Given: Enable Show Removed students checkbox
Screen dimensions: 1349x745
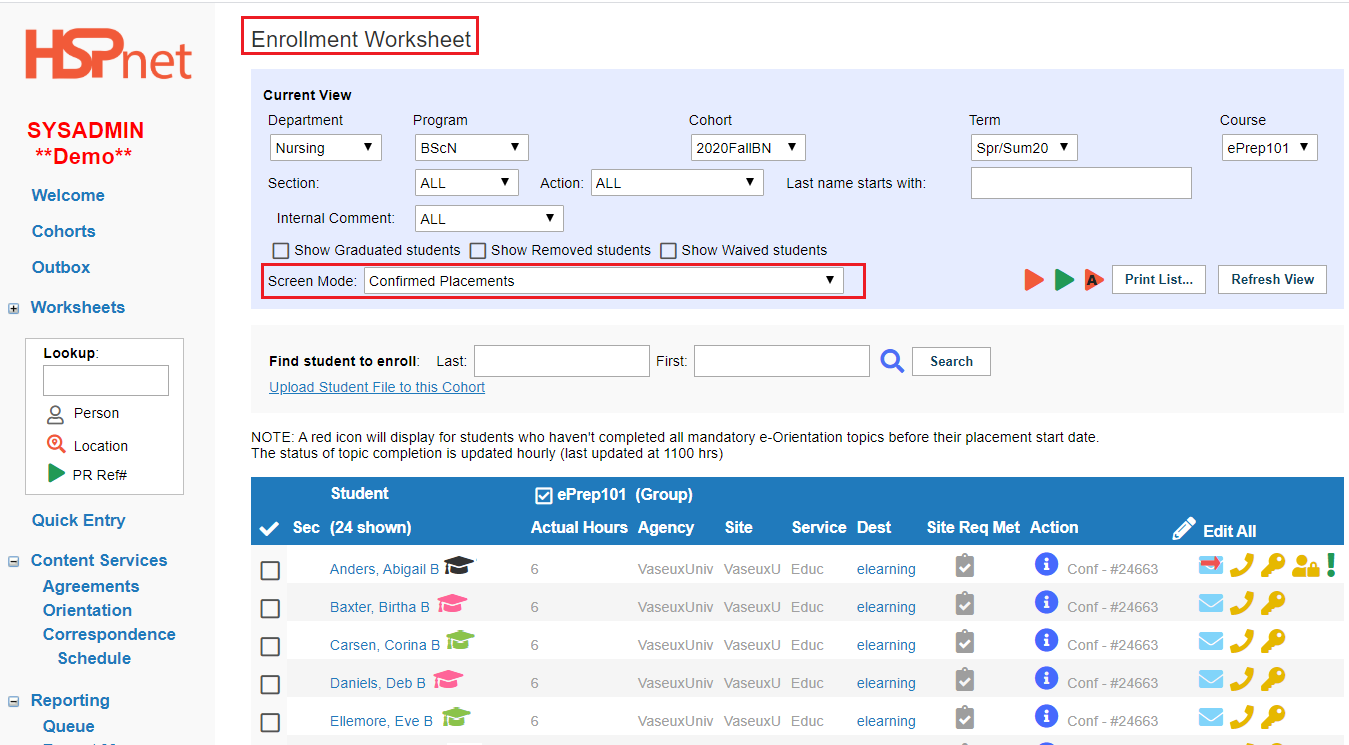Looking at the screenshot, I should pyautogui.click(x=478, y=250).
